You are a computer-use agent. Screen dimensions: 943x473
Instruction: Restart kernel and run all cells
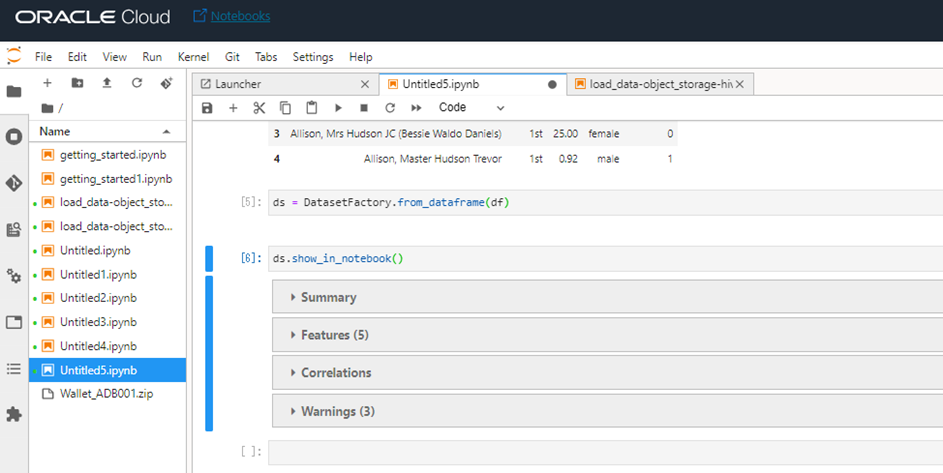click(x=416, y=108)
